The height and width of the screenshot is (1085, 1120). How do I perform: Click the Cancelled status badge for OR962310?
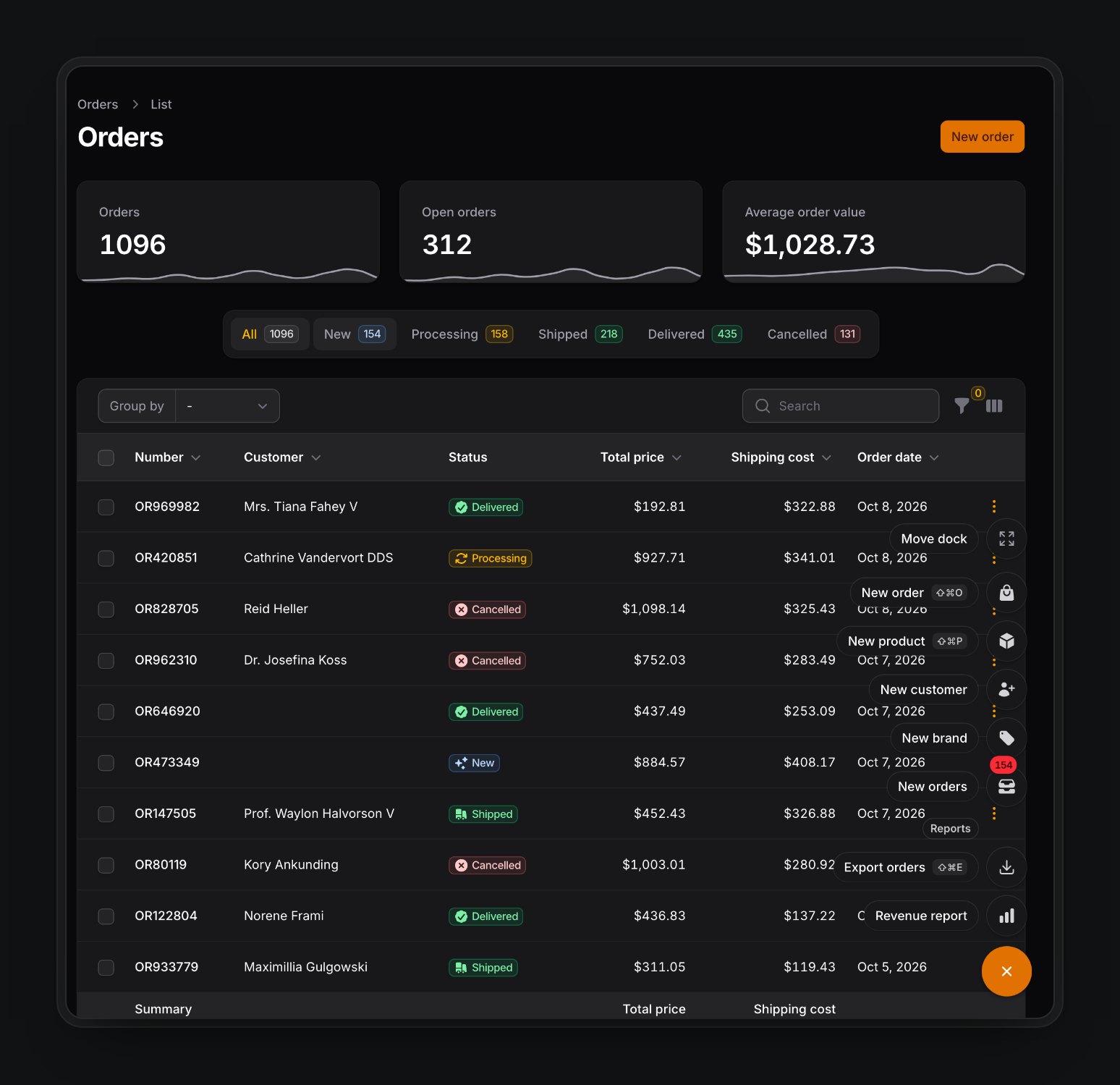click(x=487, y=660)
